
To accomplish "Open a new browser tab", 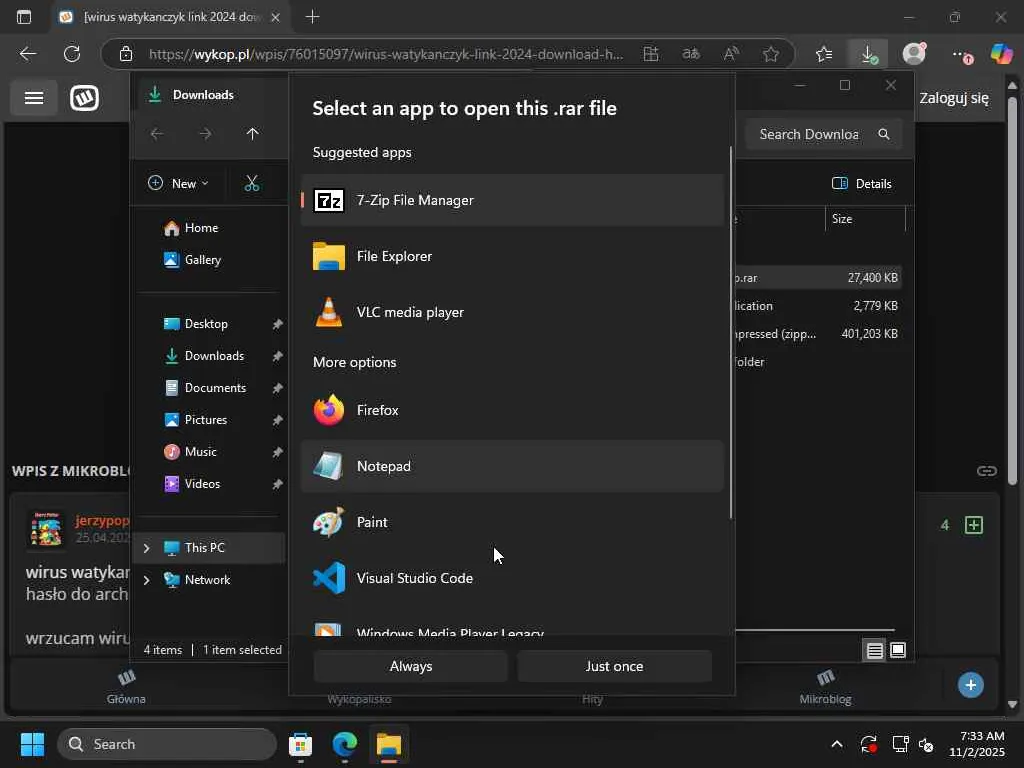I will (313, 17).
